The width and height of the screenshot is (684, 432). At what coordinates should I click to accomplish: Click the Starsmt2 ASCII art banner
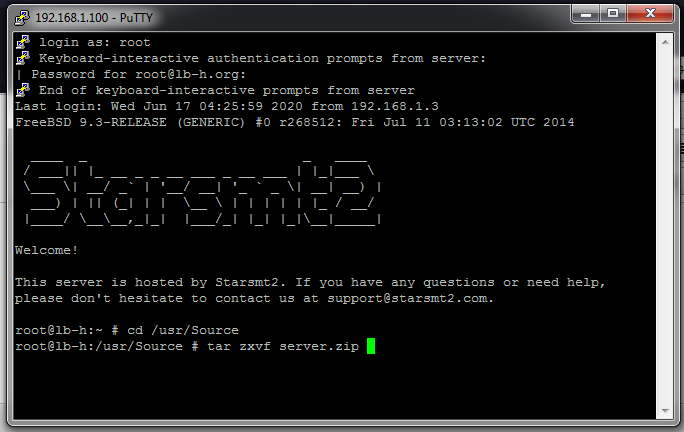pos(203,192)
